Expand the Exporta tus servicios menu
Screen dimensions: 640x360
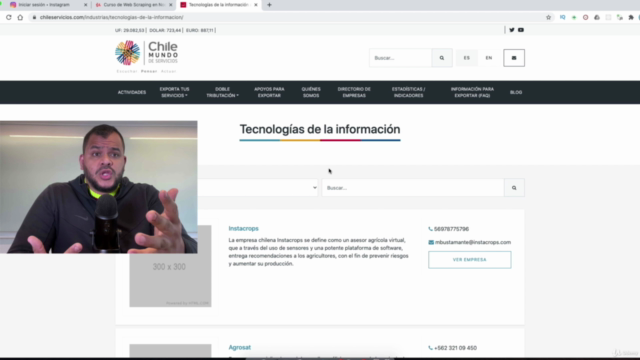point(174,92)
